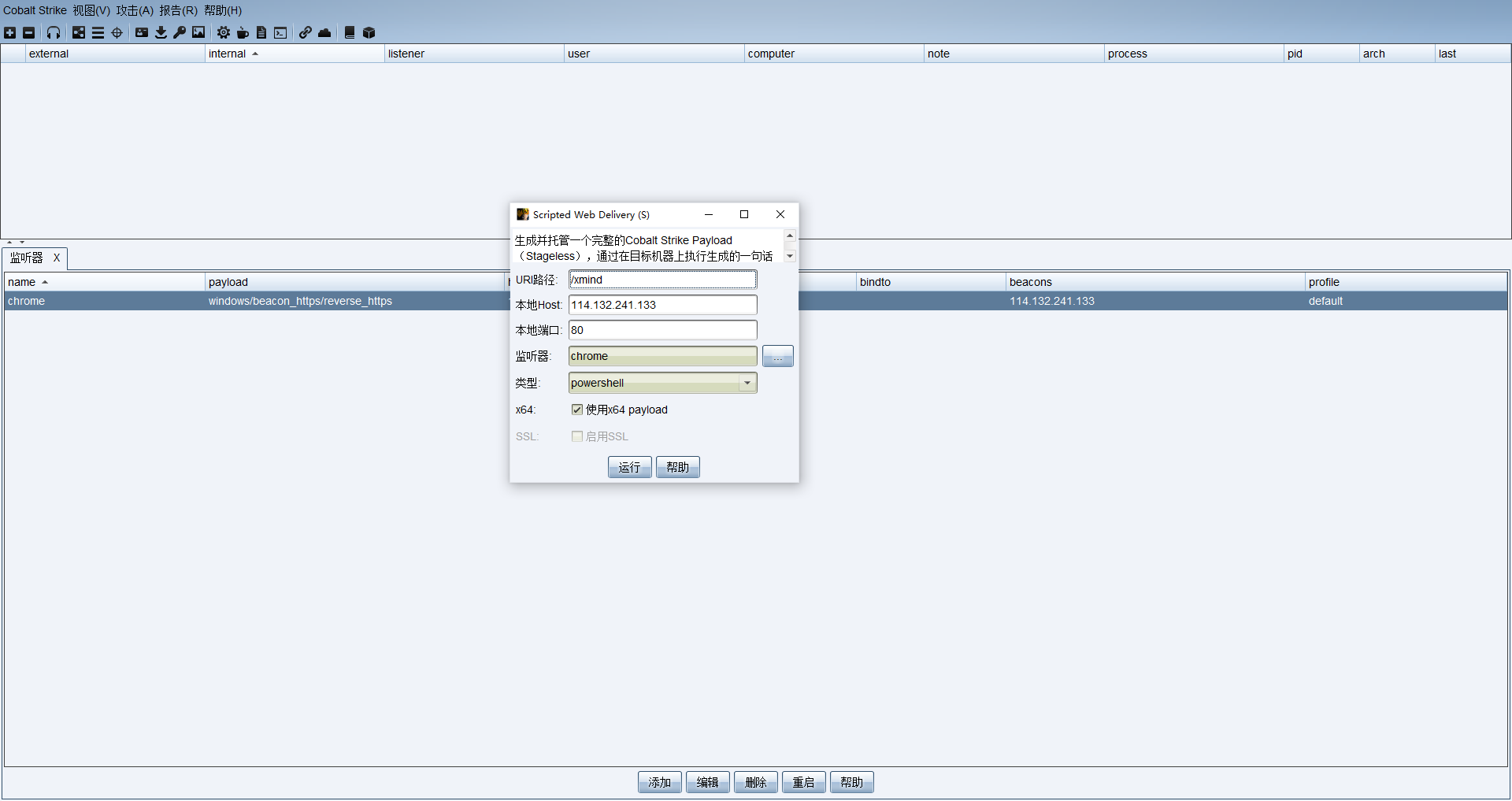The image size is (1512, 801).
Task: Click the dialog description scroll-down arrow
Action: (790, 256)
